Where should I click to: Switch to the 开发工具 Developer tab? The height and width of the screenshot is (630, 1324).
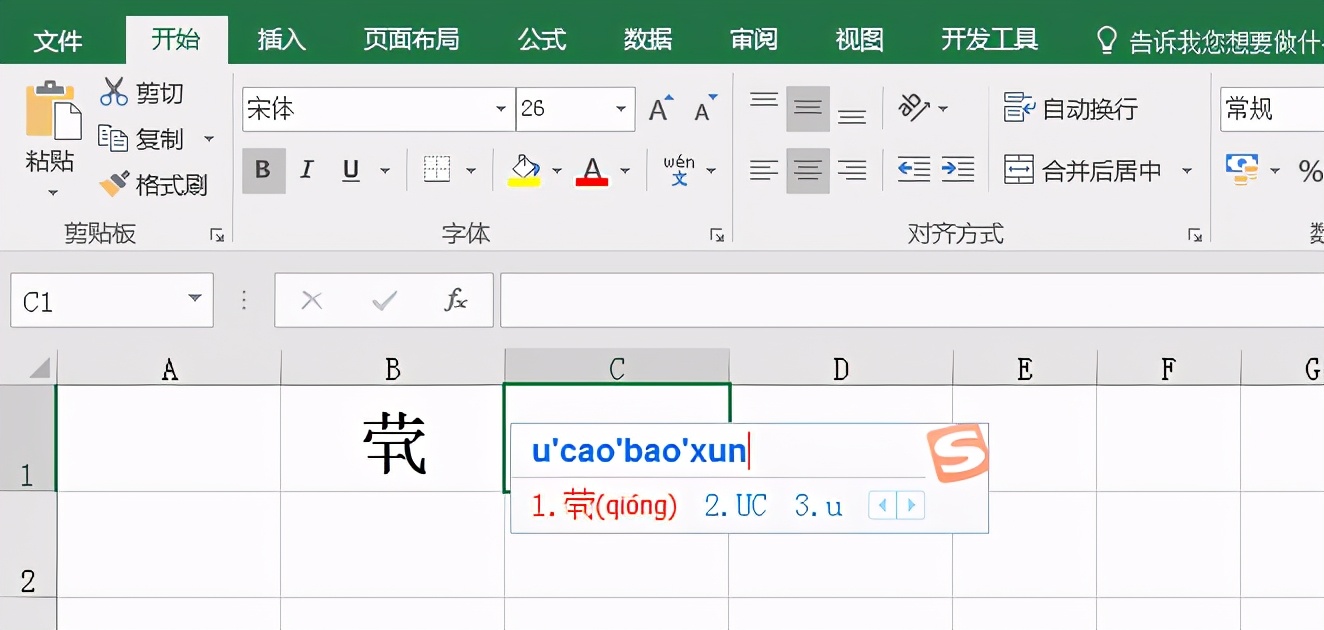(x=989, y=40)
